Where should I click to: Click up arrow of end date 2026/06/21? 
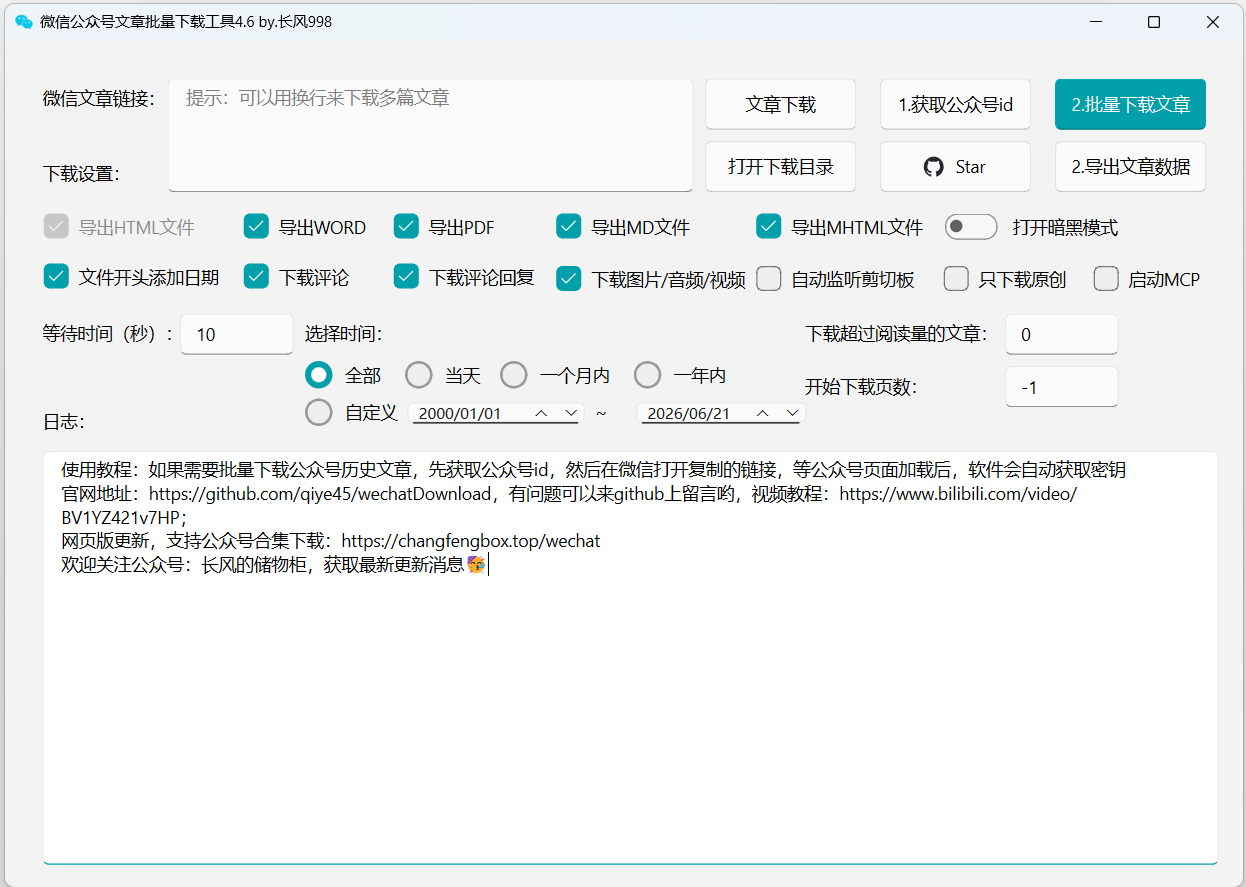tap(763, 413)
